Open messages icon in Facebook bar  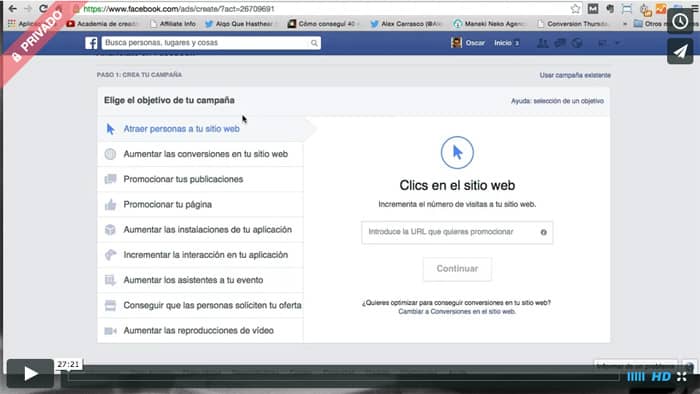tap(560, 43)
